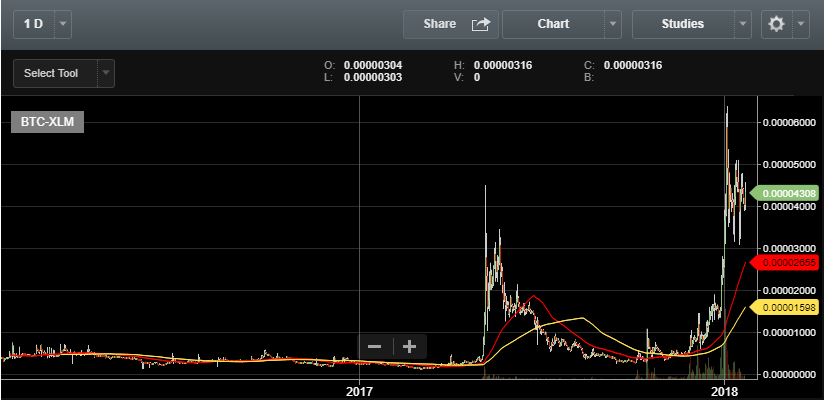The image size is (833, 409).
Task: Click the 0.00003000 price axis label
Action: click(789, 249)
